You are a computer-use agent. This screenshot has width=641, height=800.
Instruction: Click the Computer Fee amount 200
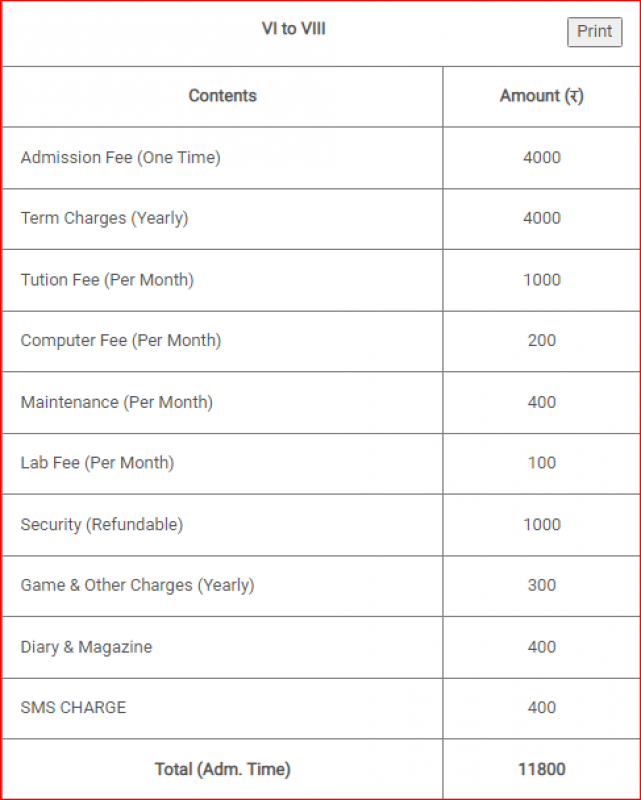[x=541, y=341]
